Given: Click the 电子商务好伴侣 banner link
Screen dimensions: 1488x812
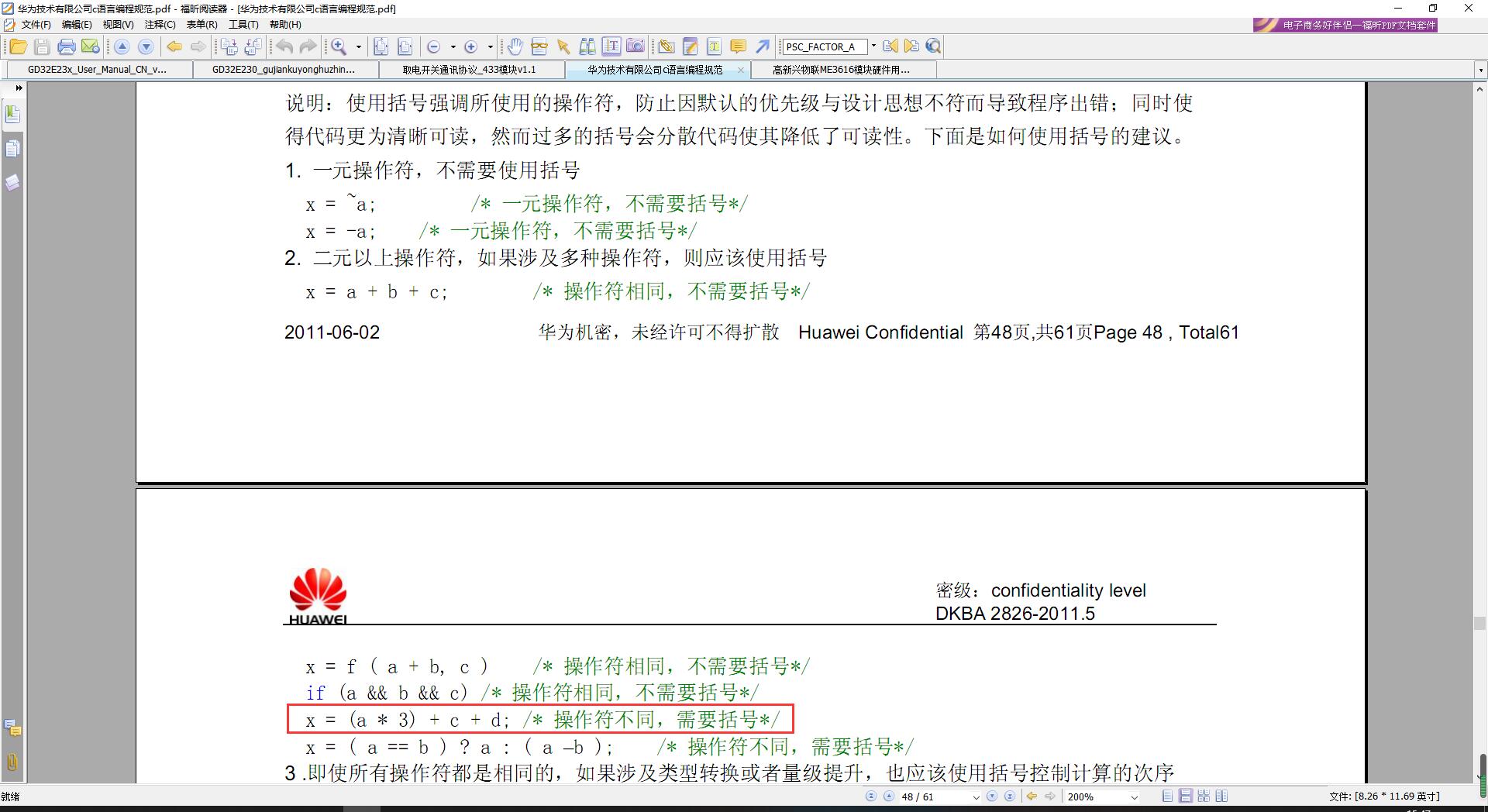Looking at the screenshot, I should (1345, 25).
